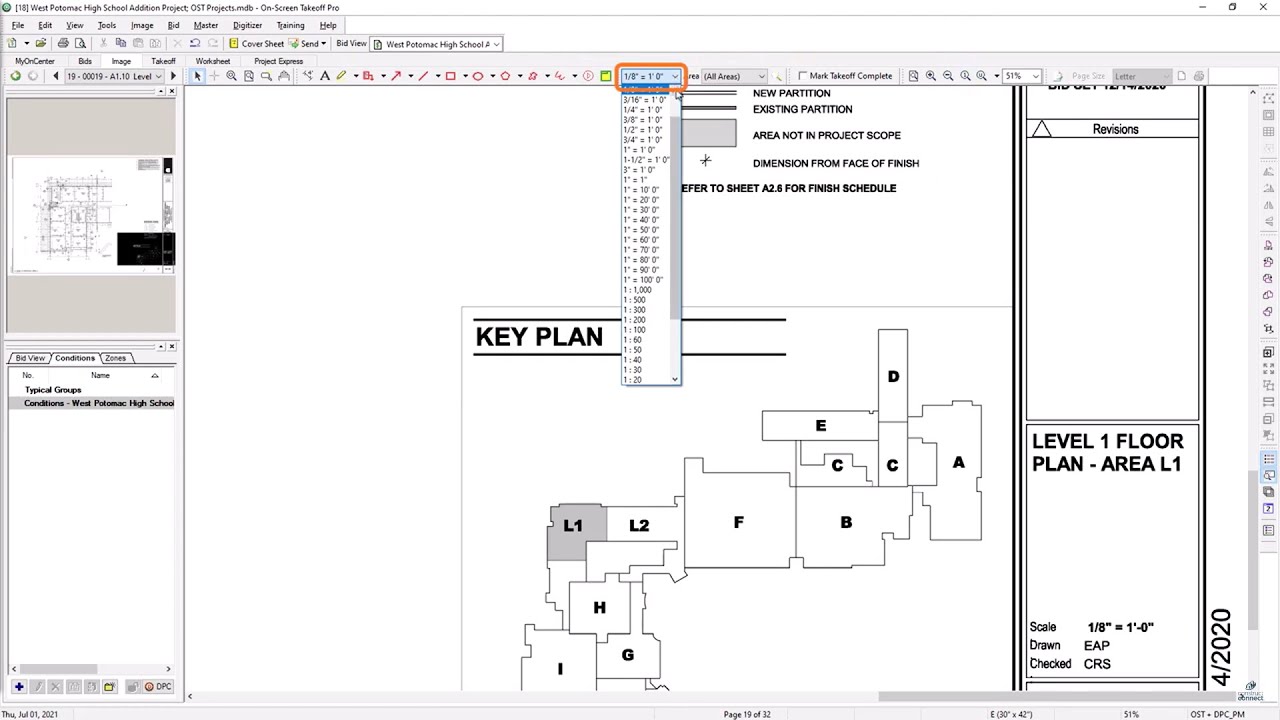Choose 1" = 50' 0" scale option

641,230
